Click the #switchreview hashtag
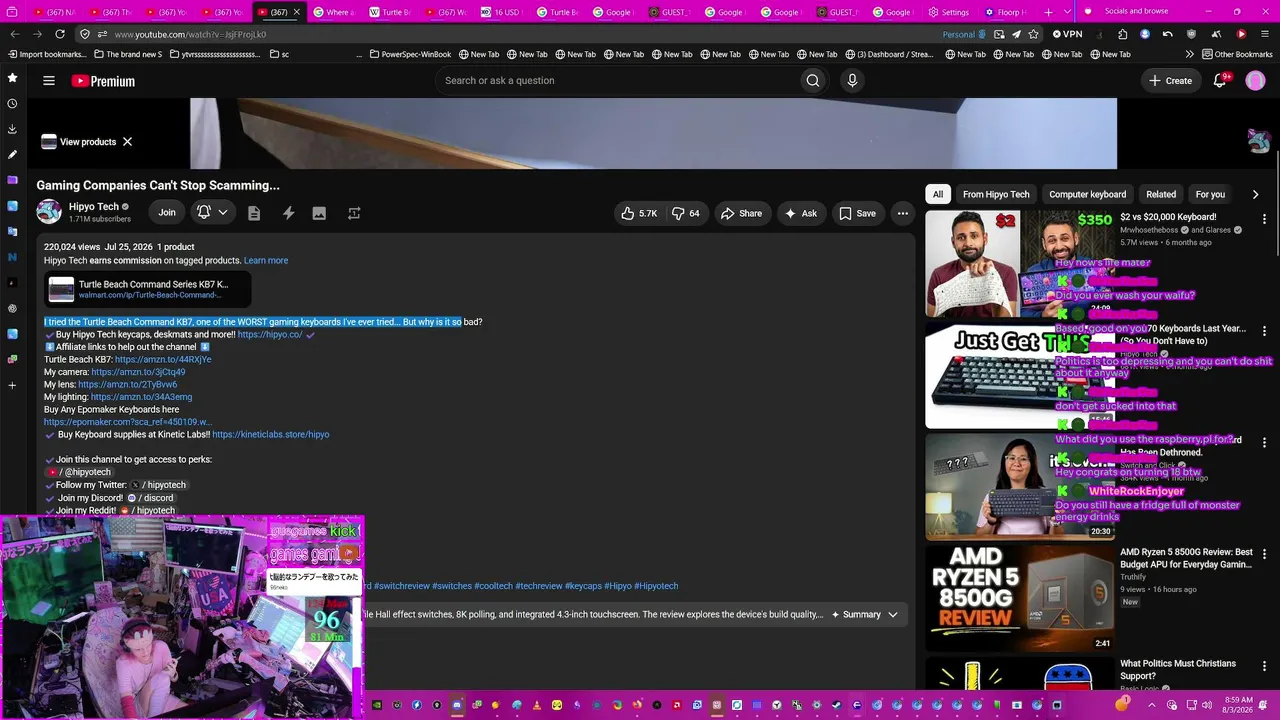 pos(401,586)
